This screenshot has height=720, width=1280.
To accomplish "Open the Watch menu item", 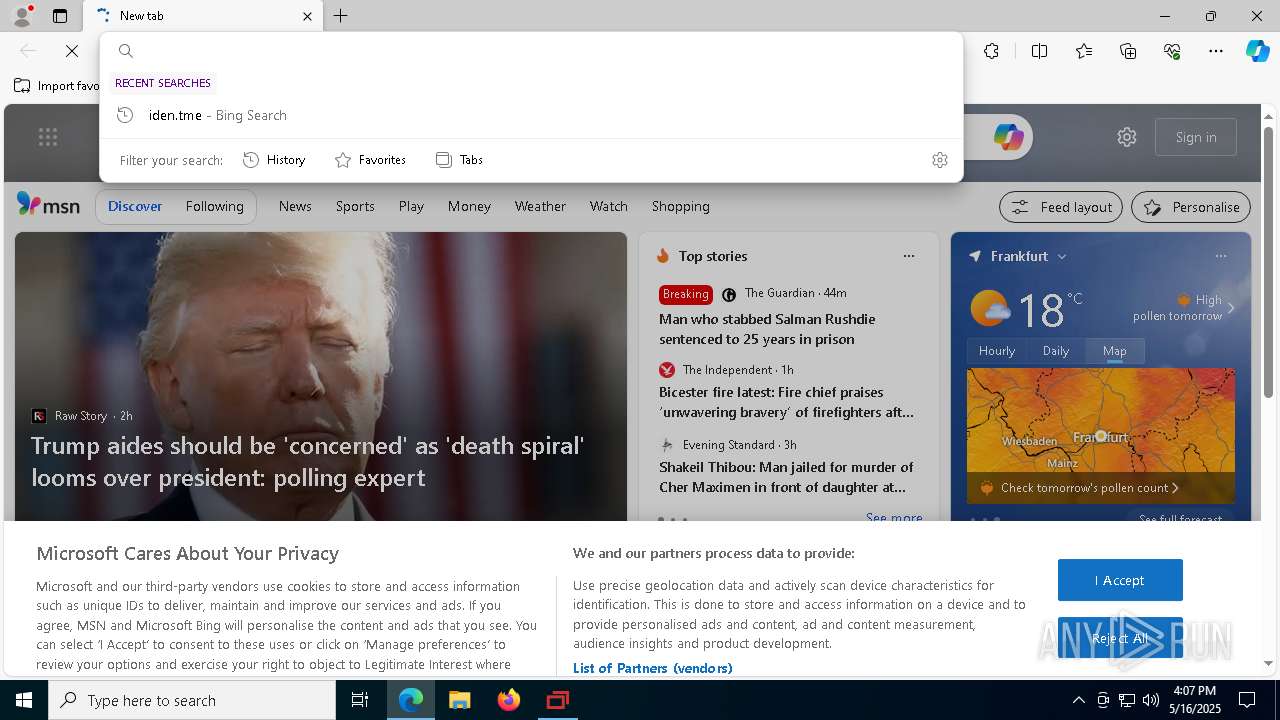I will [x=608, y=206].
